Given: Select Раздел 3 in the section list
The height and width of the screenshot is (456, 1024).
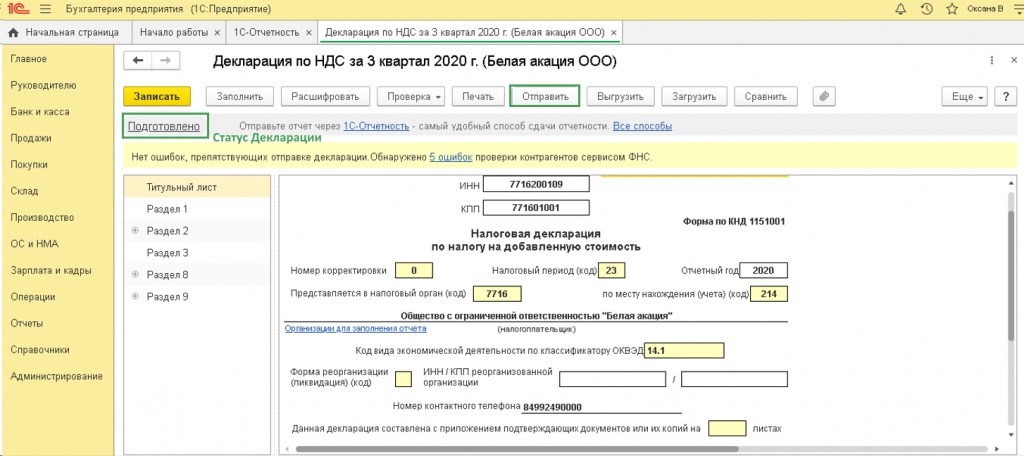Looking at the screenshot, I should (x=197, y=252).
